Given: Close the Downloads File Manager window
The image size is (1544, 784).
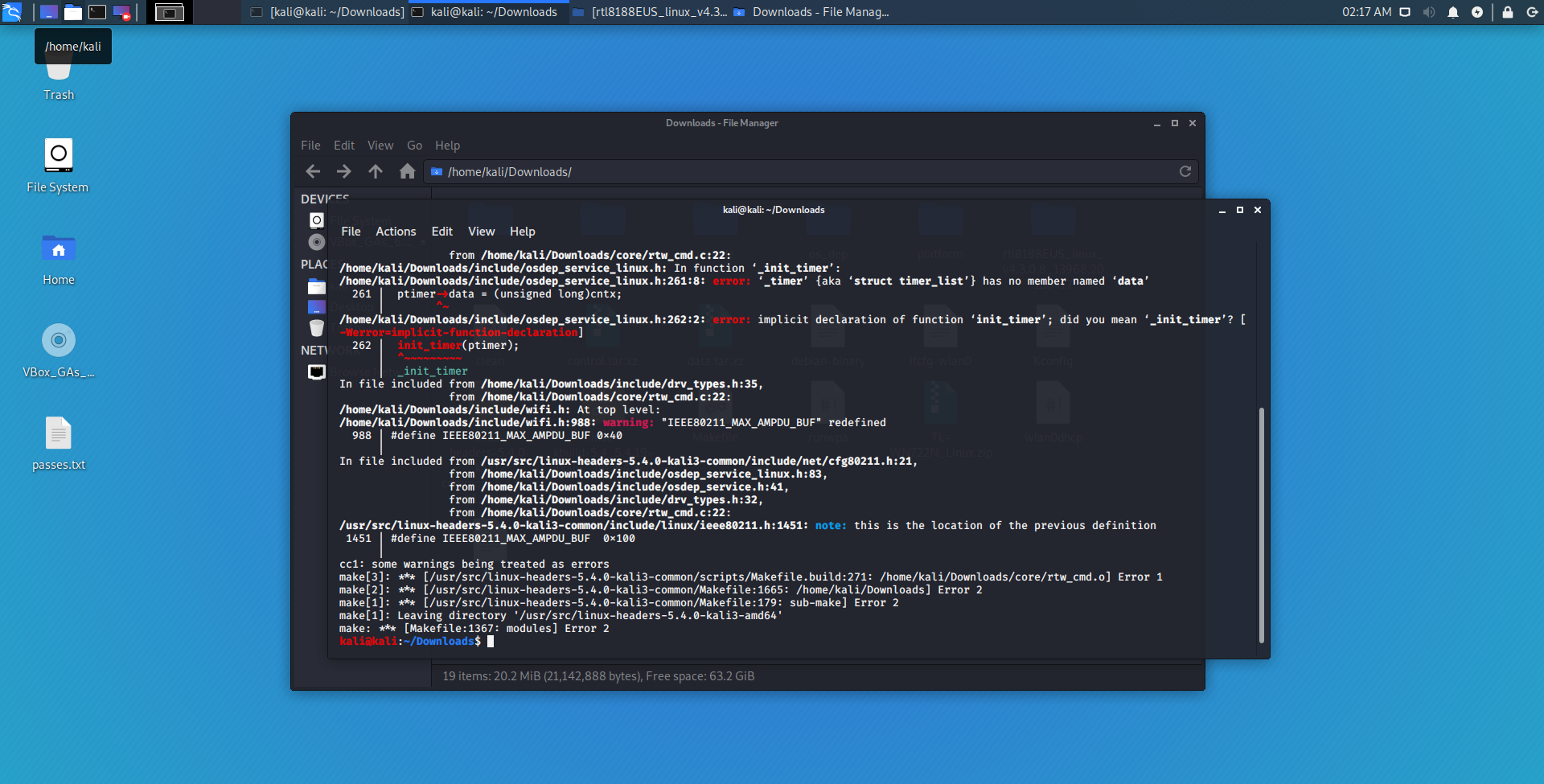Looking at the screenshot, I should 1193,123.
